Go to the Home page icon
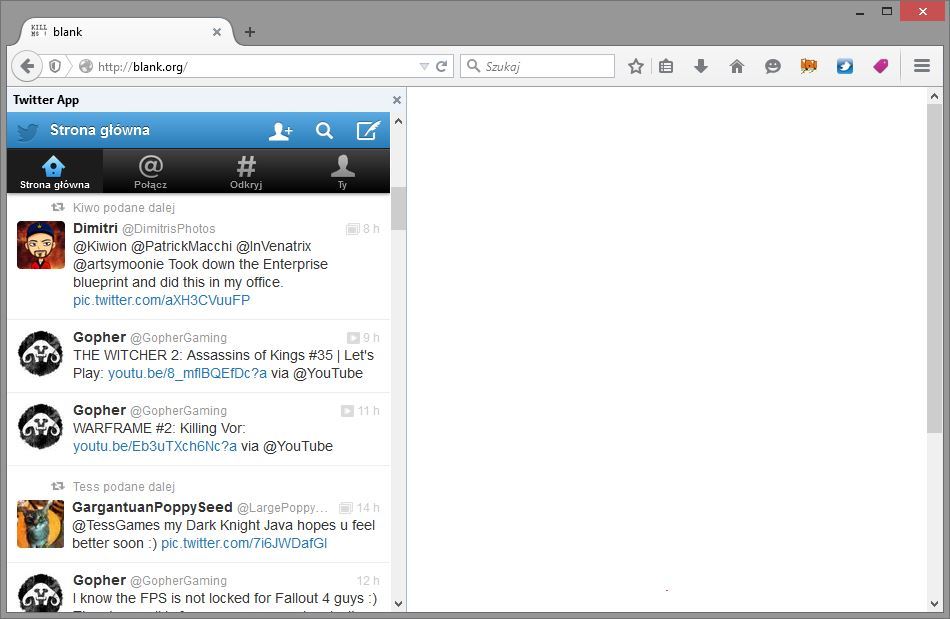 click(737, 66)
